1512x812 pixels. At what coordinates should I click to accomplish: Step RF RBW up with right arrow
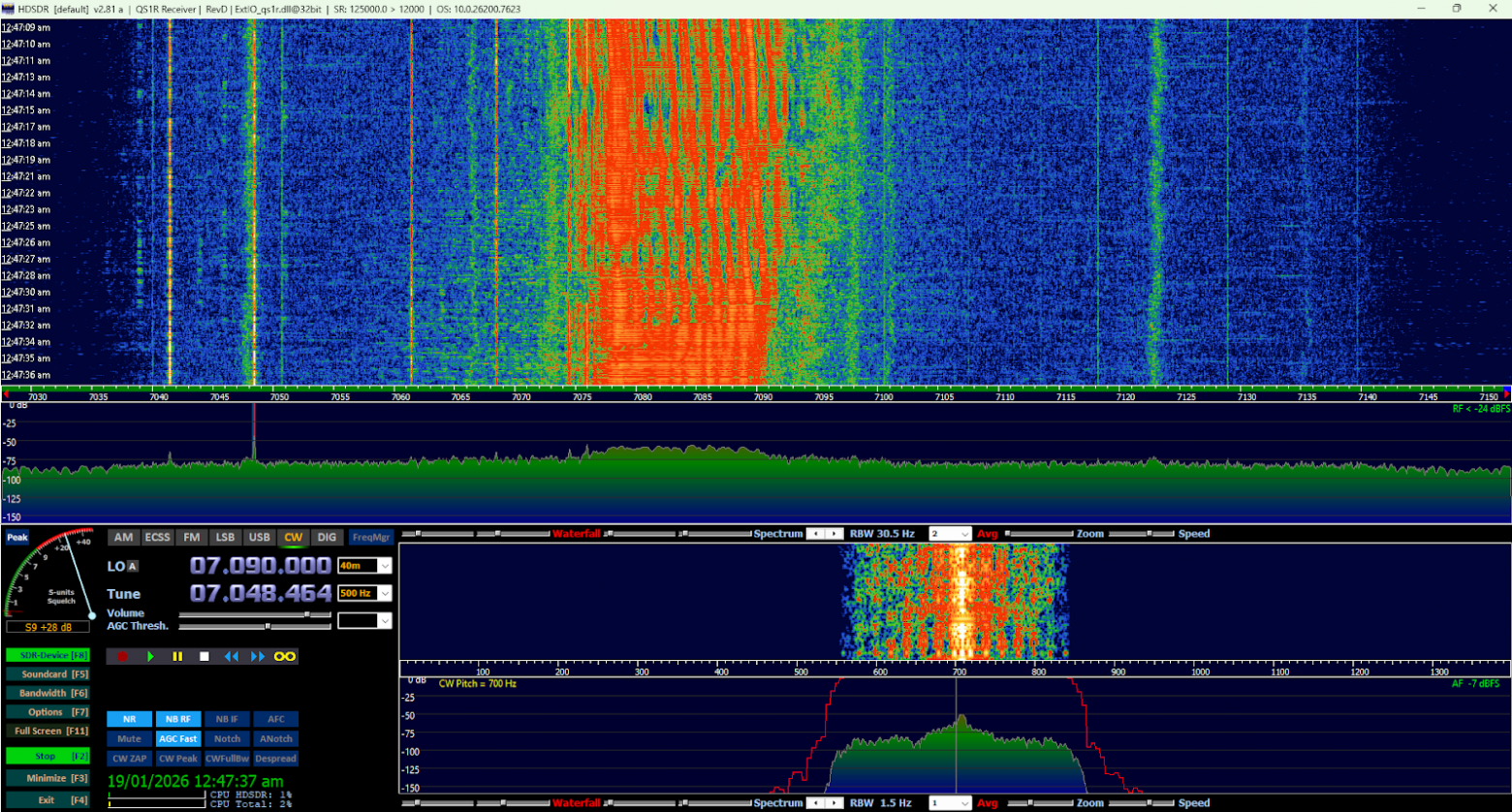click(833, 534)
